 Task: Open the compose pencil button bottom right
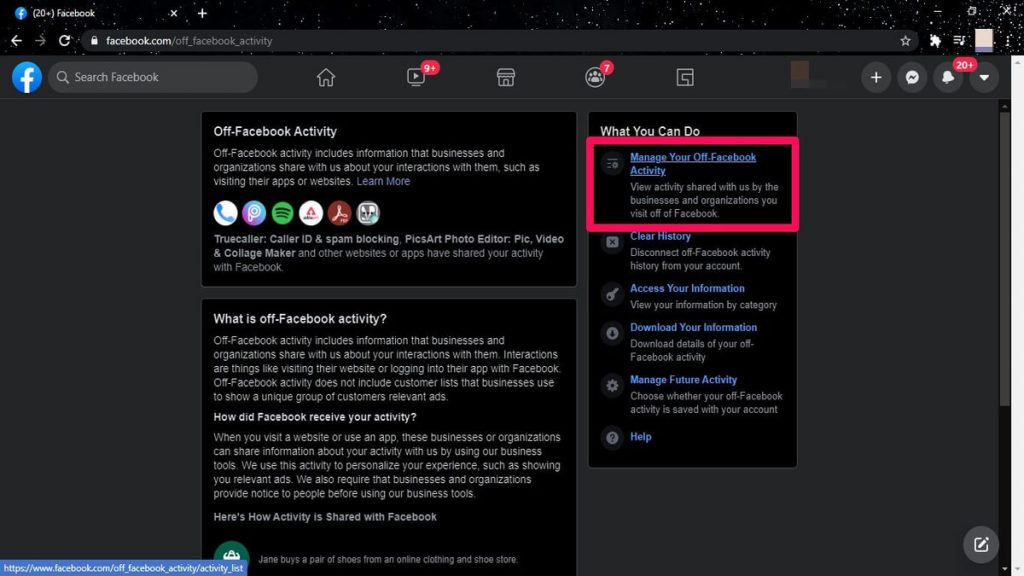pyautogui.click(x=980, y=544)
